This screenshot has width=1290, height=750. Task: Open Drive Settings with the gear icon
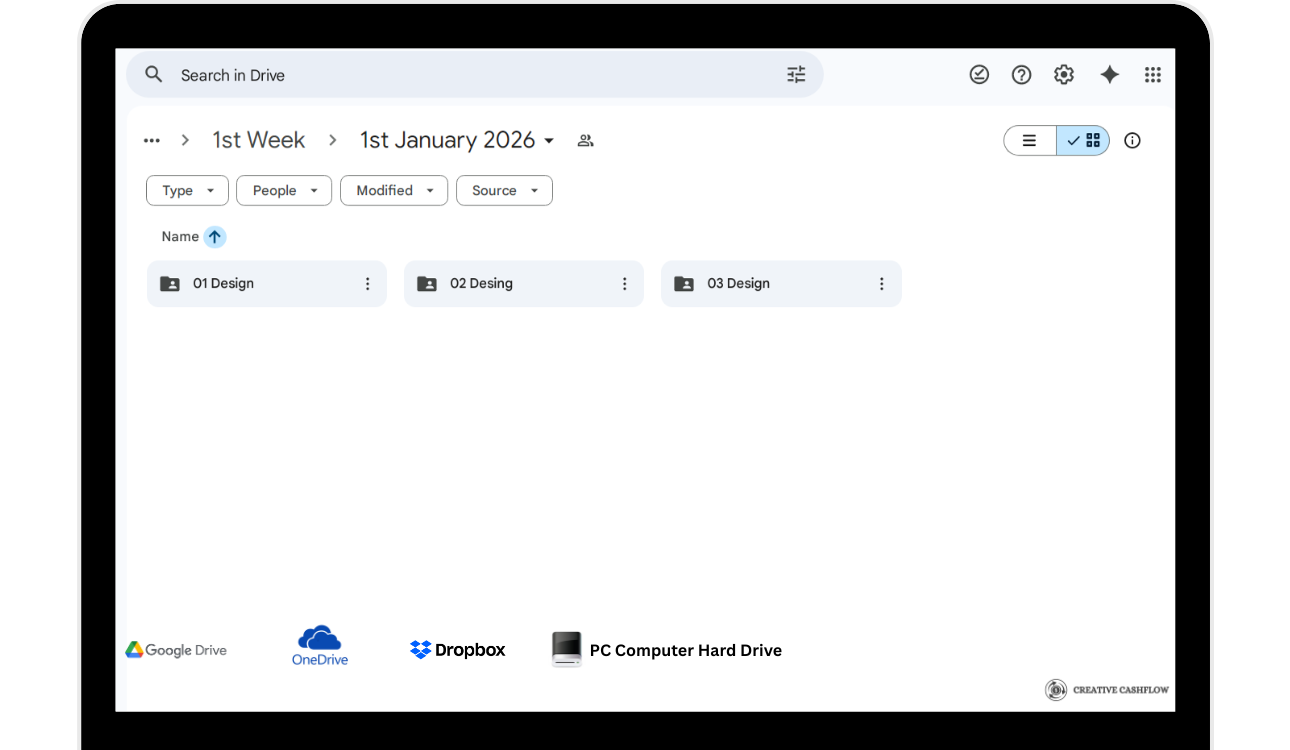pyautogui.click(x=1063, y=74)
